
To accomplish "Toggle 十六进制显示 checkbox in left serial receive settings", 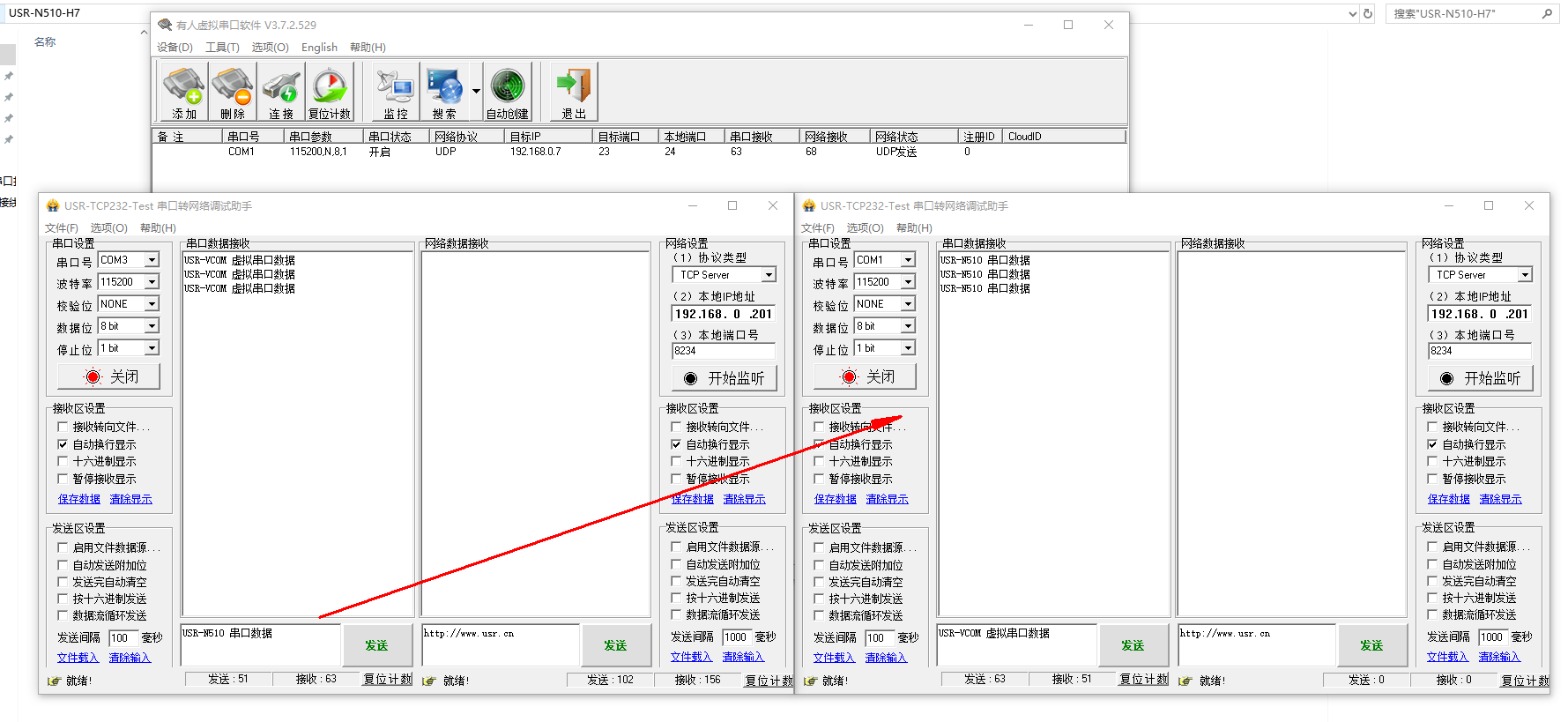I will [63, 461].
